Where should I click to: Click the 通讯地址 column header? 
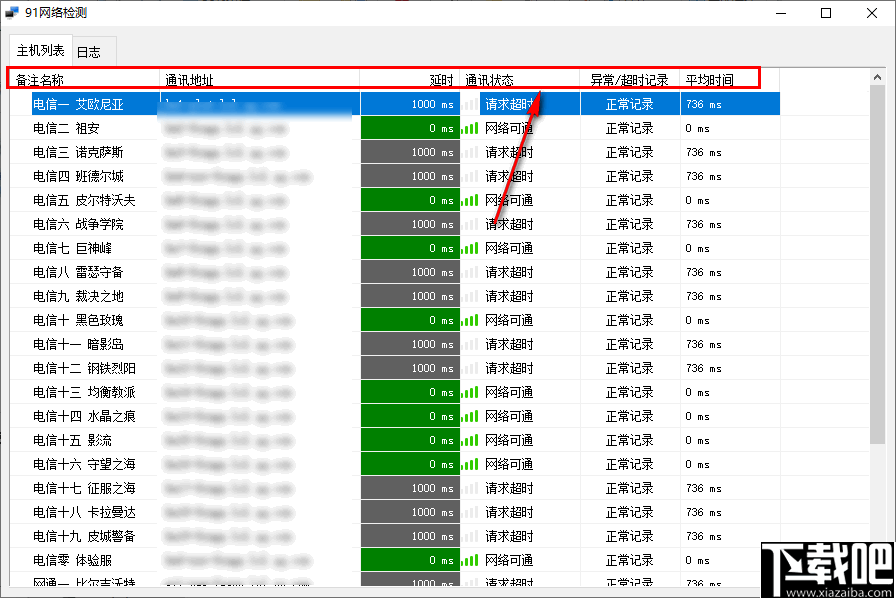[259, 80]
